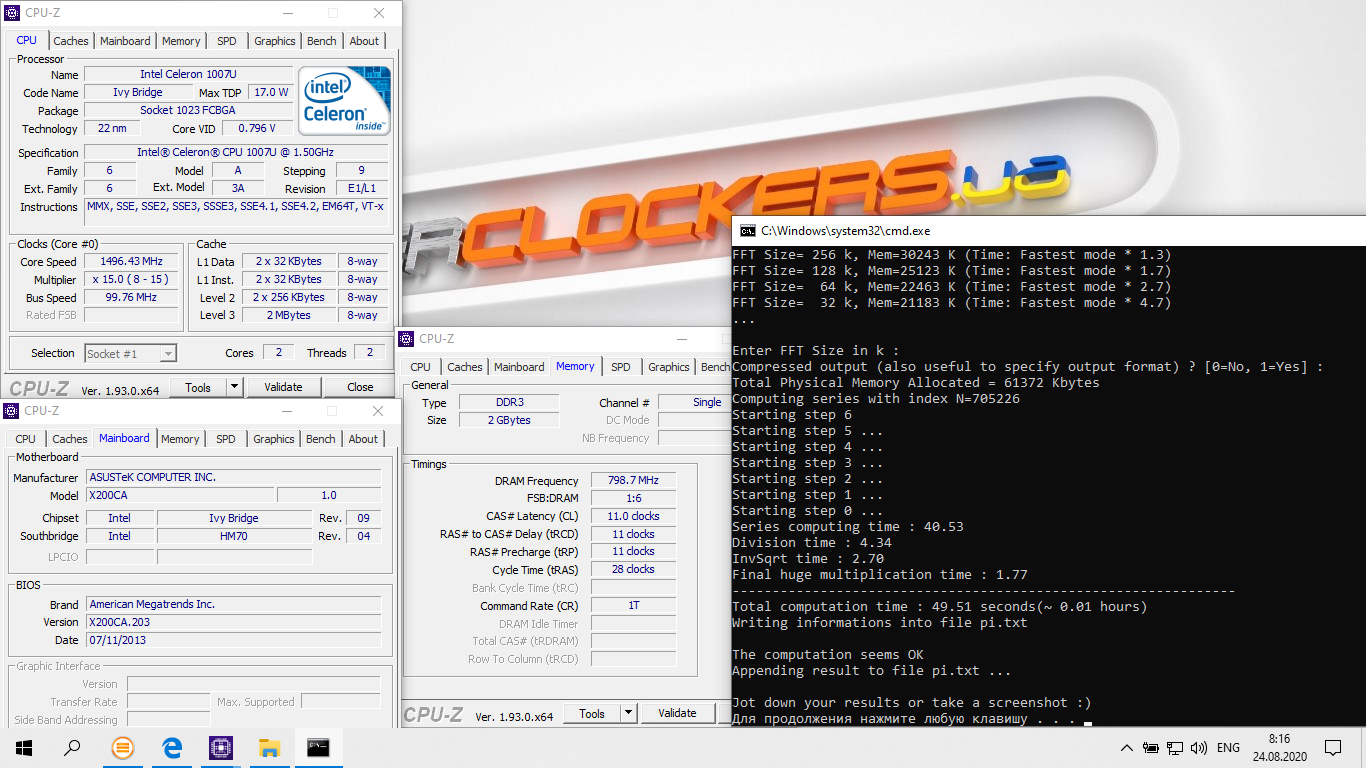Select About tab in the Mainboard window

coord(363,439)
